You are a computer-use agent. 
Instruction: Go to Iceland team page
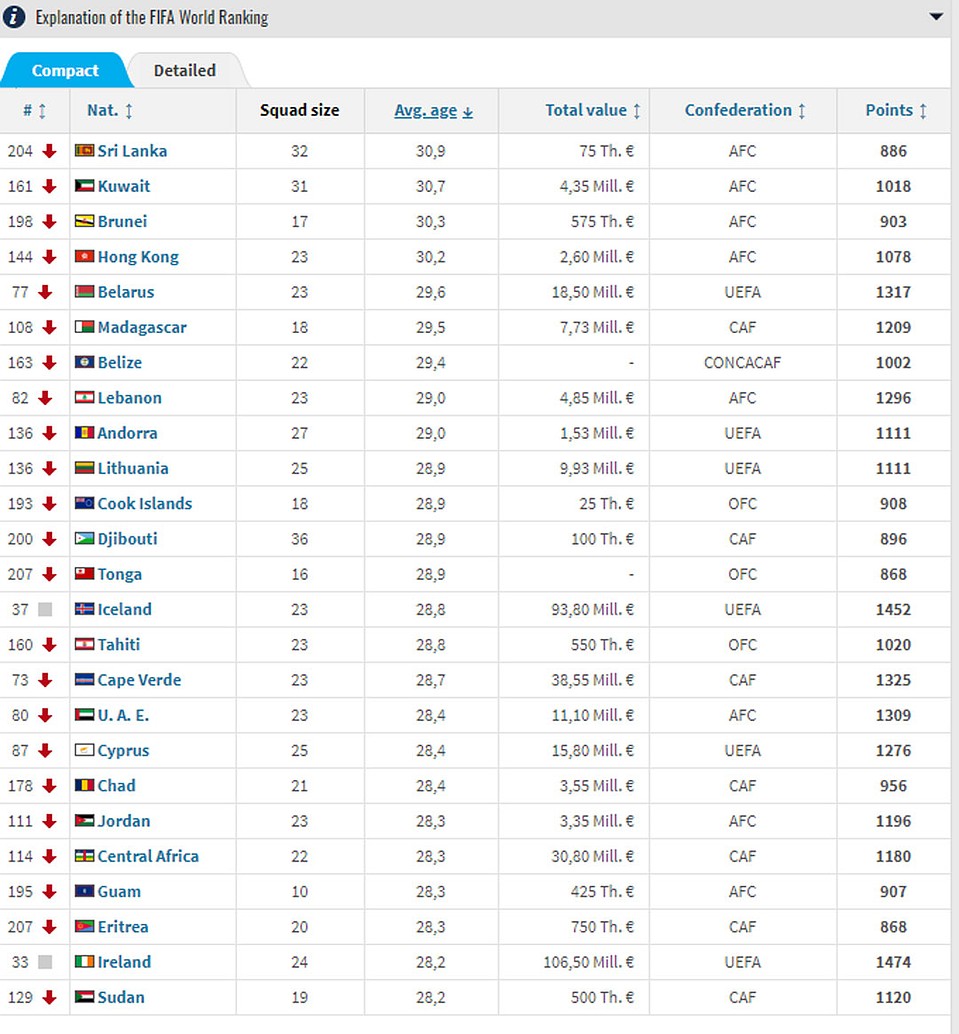point(125,609)
